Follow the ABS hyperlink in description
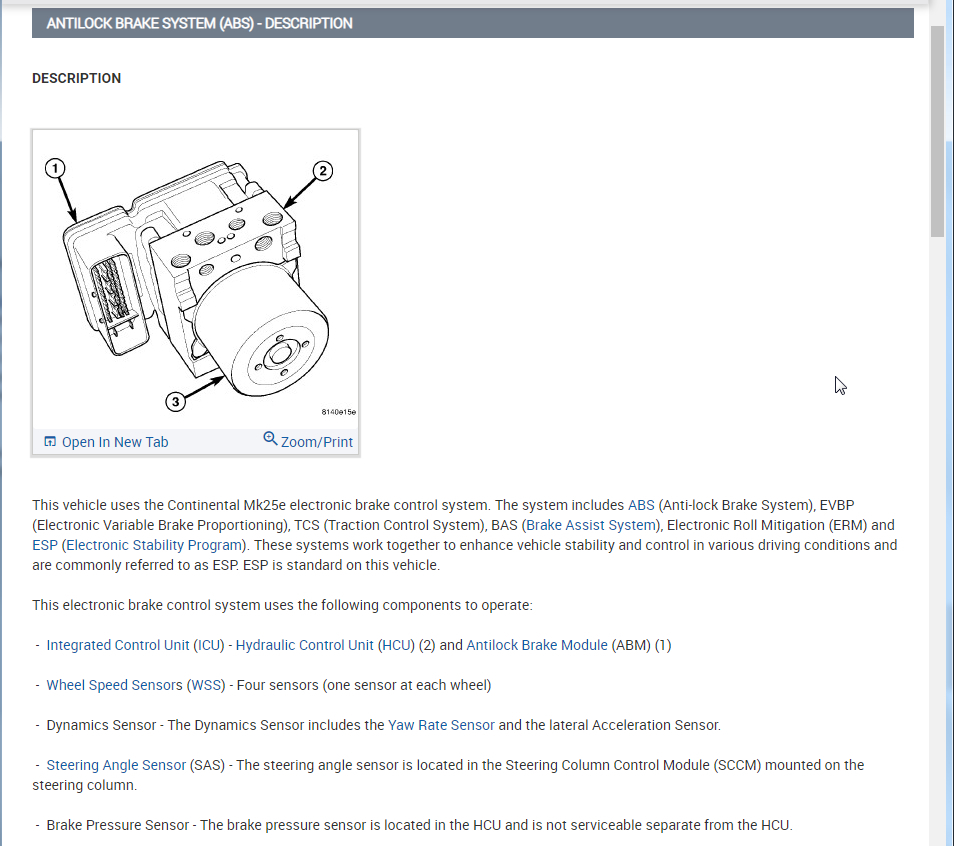The height and width of the screenshot is (846, 954). click(641, 505)
